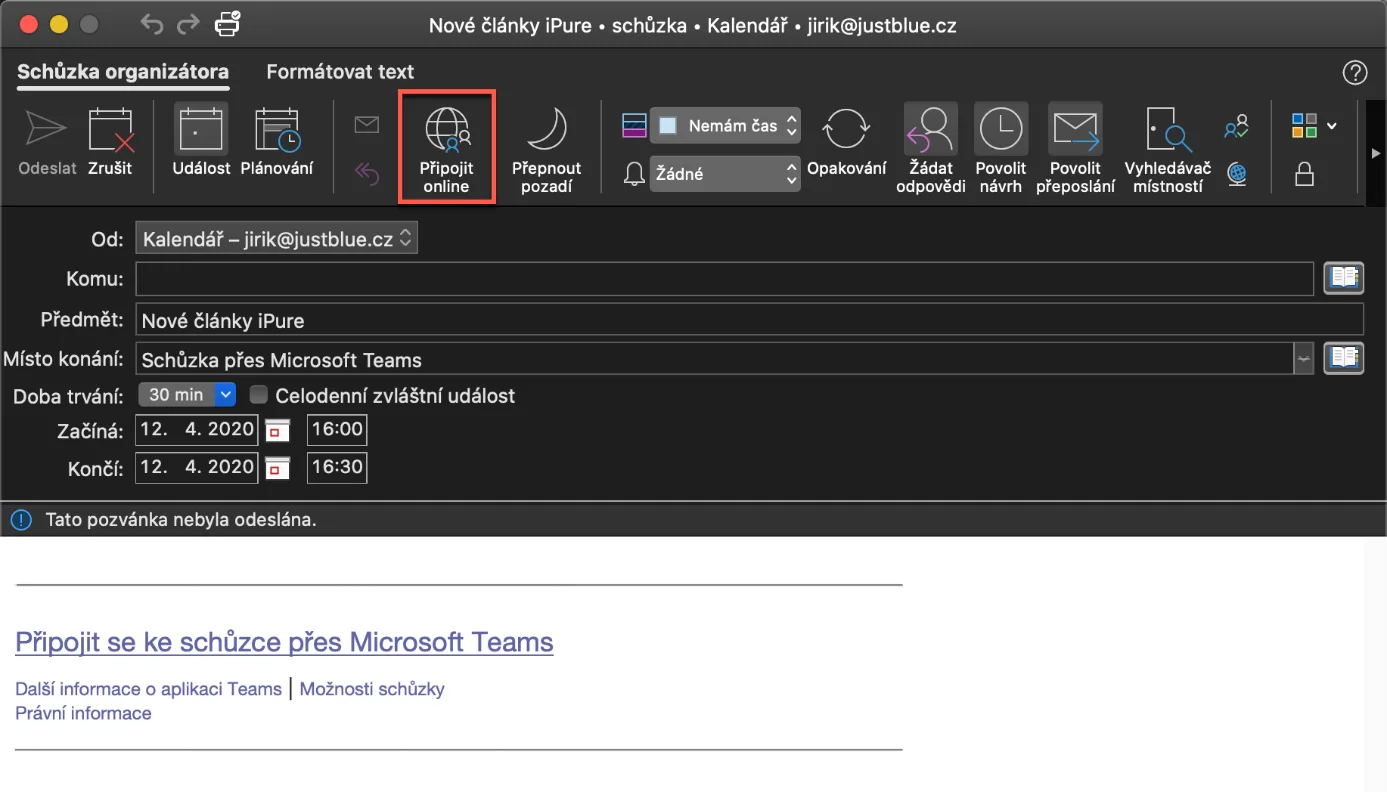Open the categories colored squares dropdown
This screenshot has width=1387, height=792.
1313,125
